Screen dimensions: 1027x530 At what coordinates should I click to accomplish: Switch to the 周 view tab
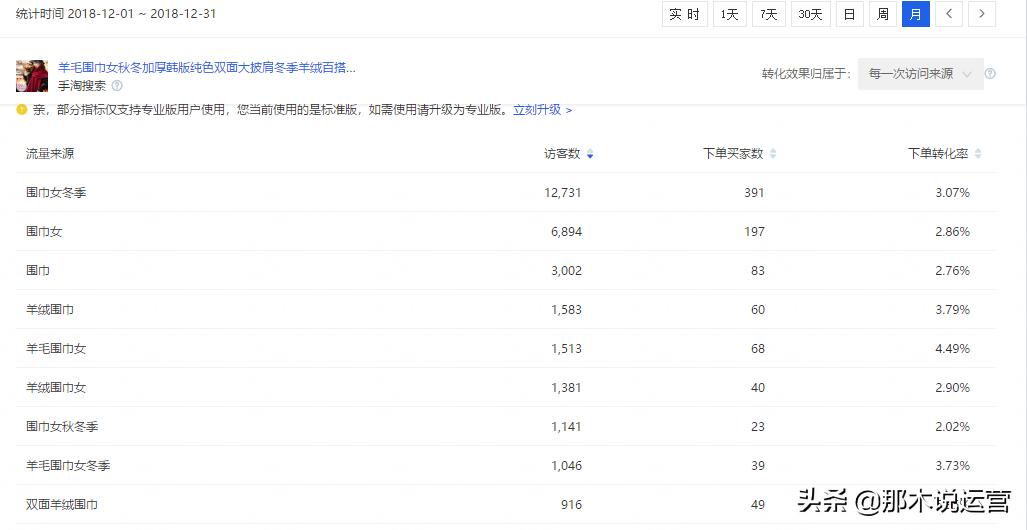[883, 14]
